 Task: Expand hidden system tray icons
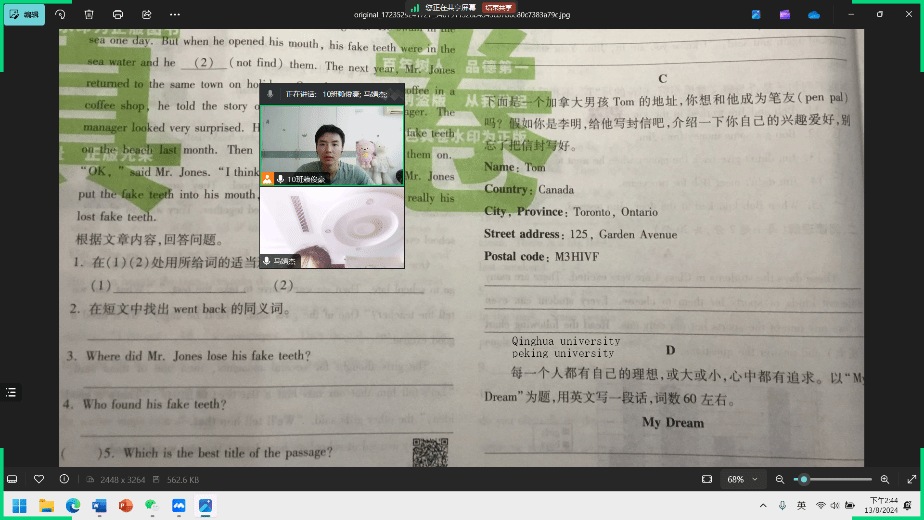(763, 506)
